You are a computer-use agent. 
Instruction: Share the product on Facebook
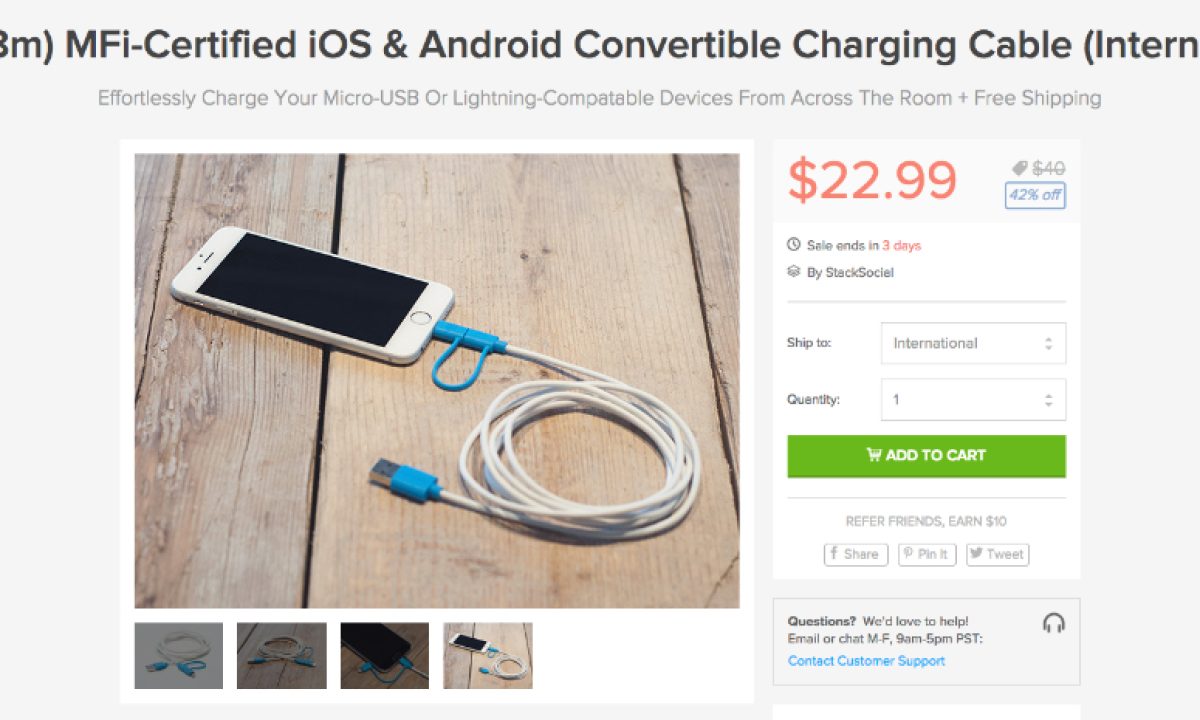pyautogui.click(x=855, y=554)
